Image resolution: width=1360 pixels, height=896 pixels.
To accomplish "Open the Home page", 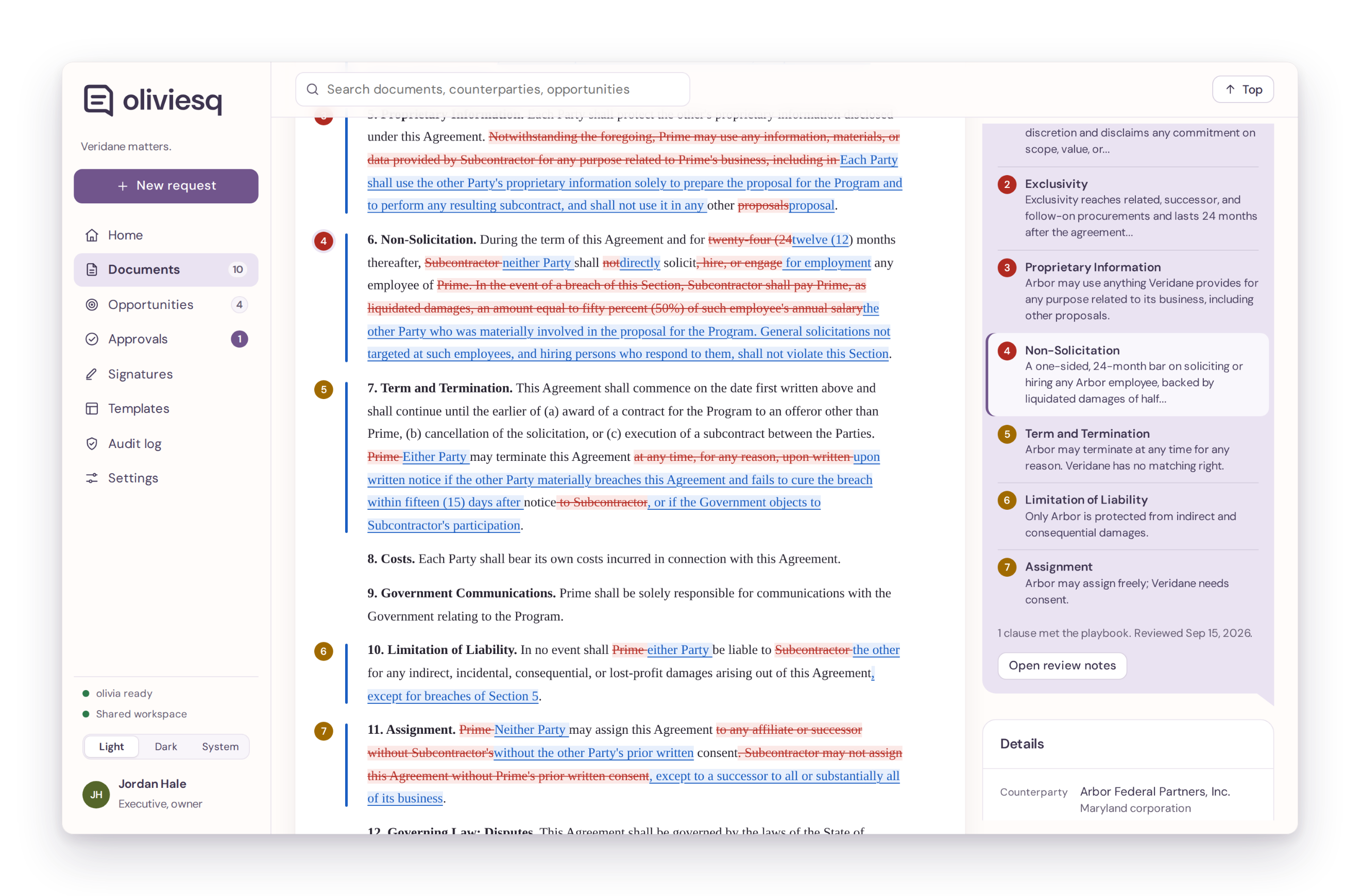I will coord(166,235).
